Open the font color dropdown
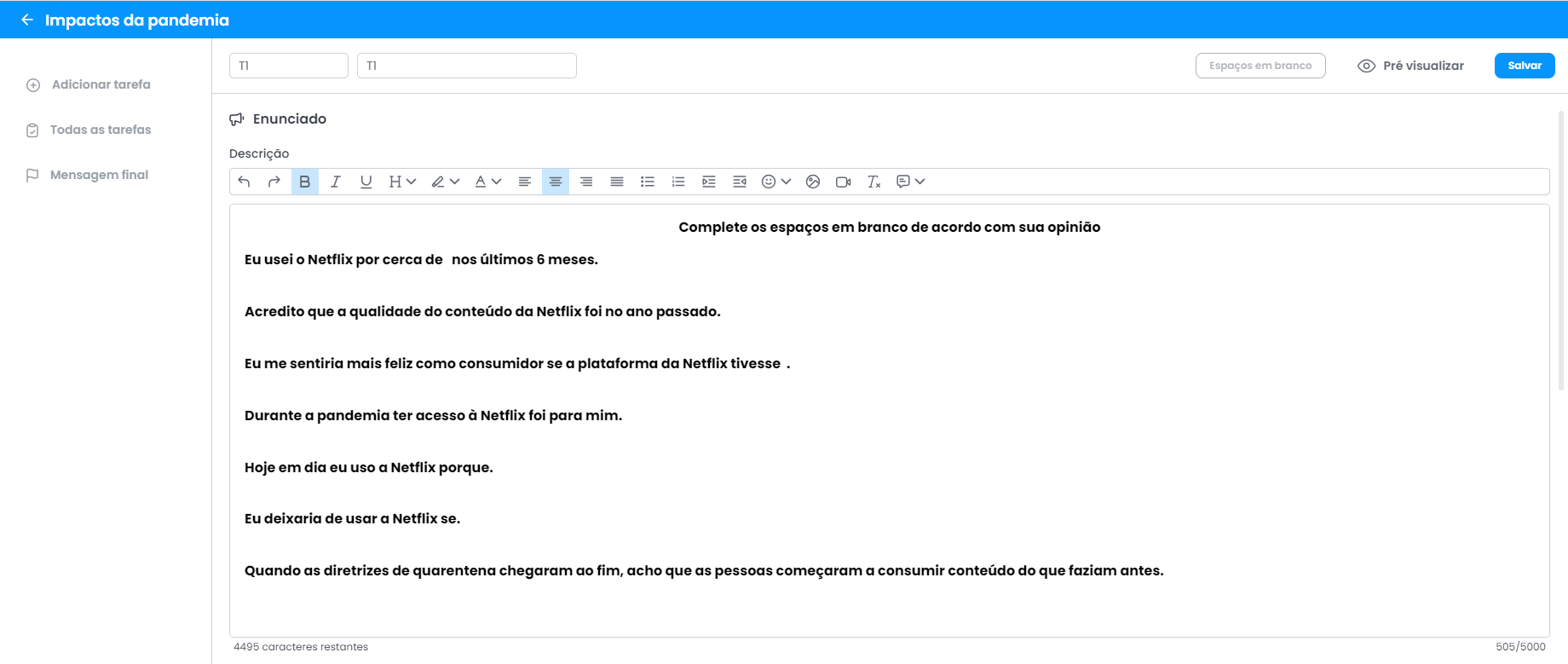Screen dimensions: 1568x664 (488, 182)
